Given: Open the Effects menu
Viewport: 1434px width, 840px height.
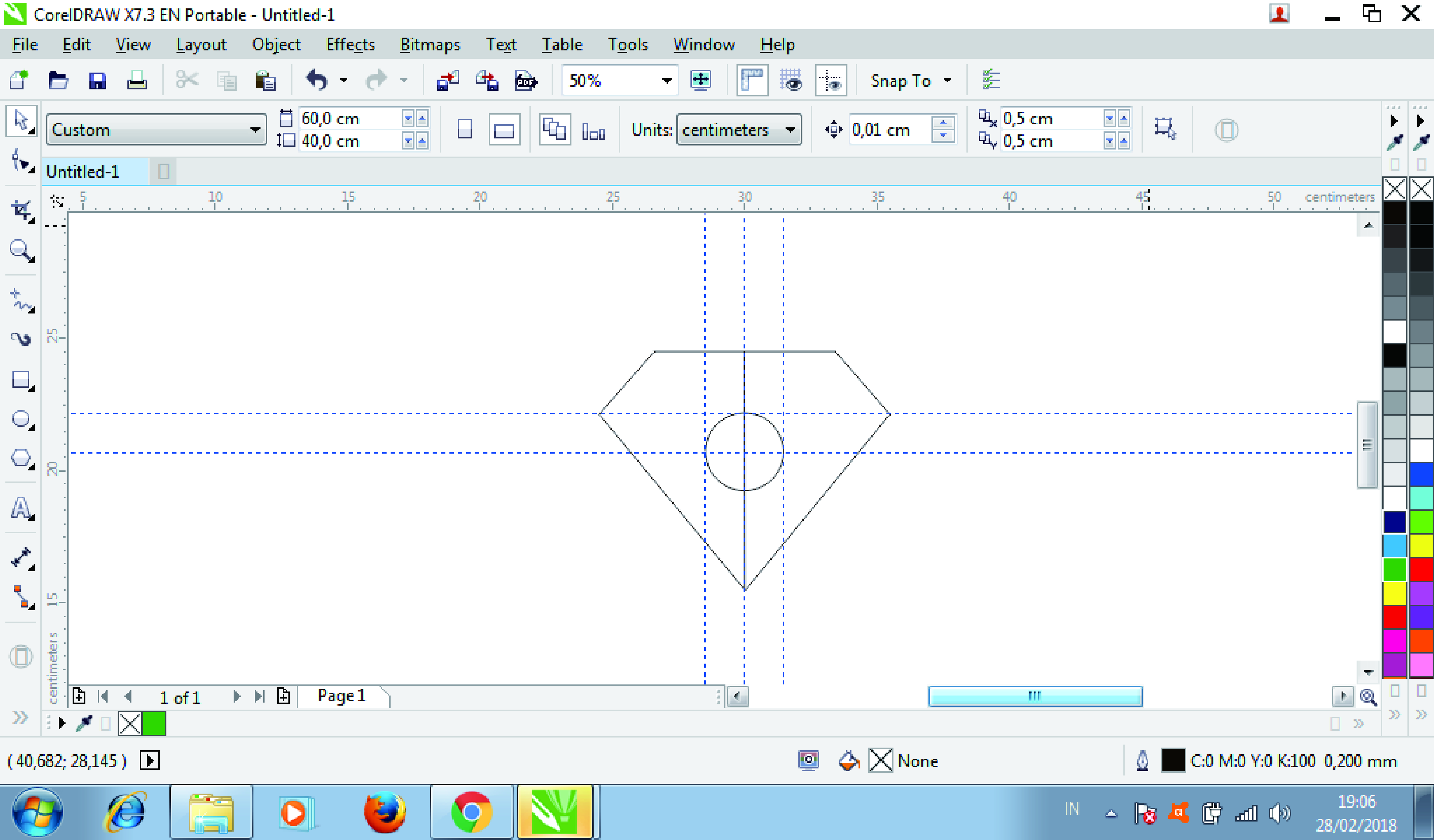Looking at the screenshot, I should [x=350, y=44].
